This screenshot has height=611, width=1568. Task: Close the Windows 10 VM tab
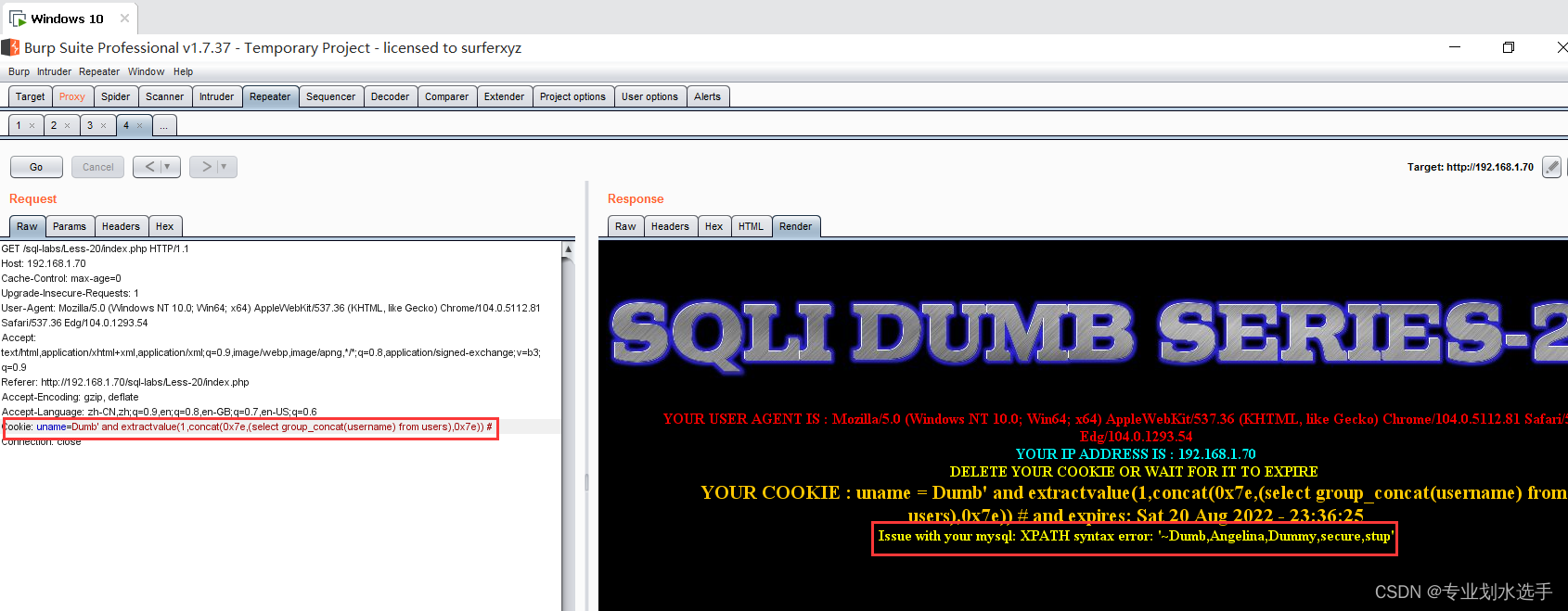click(x=124, y=19)
